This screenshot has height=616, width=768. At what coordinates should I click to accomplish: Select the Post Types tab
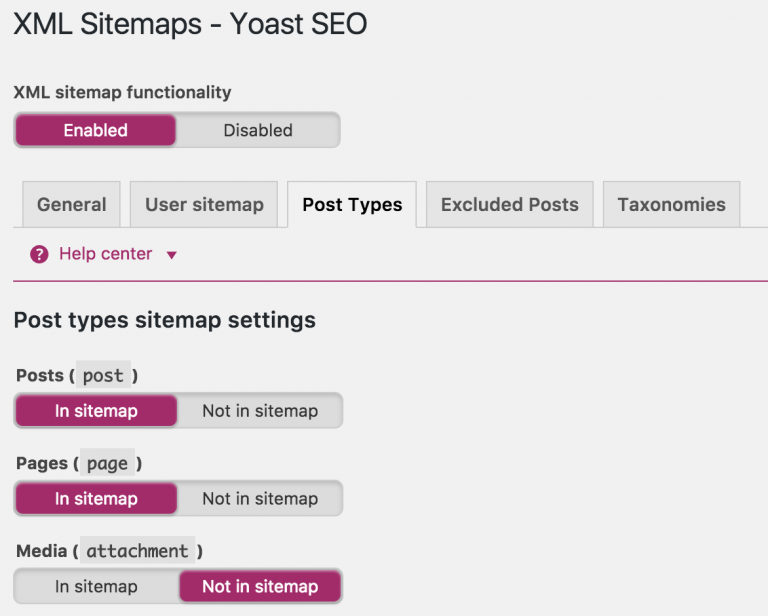point(352,205)
